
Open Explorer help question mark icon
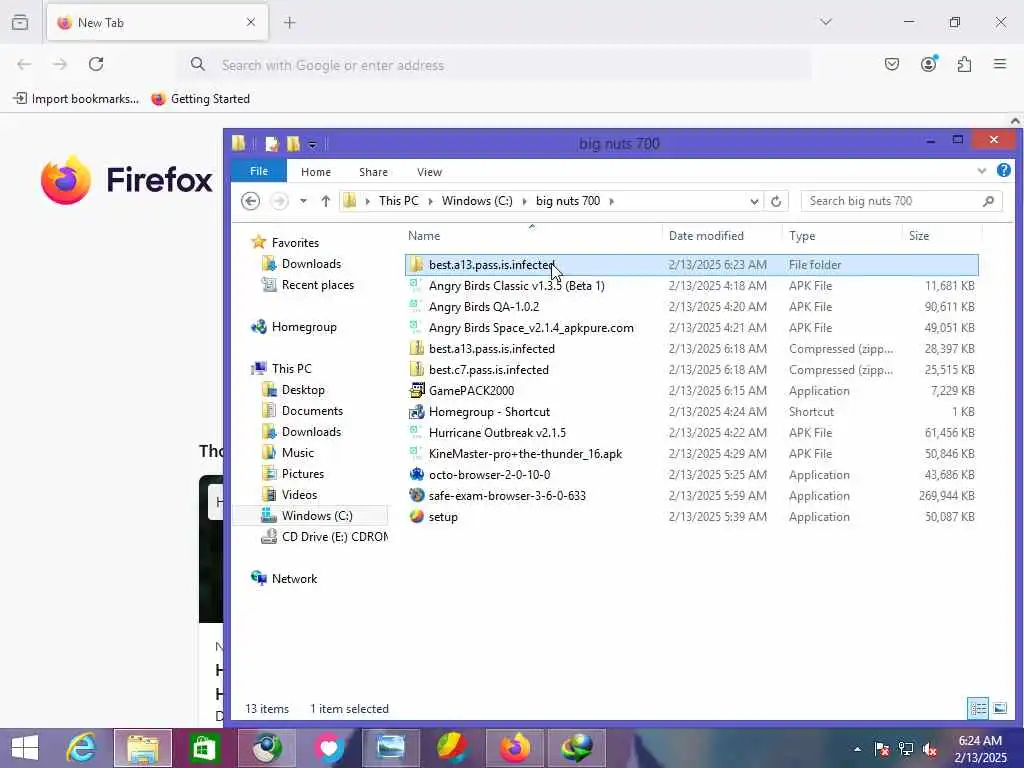click(x=1004, y=170)
